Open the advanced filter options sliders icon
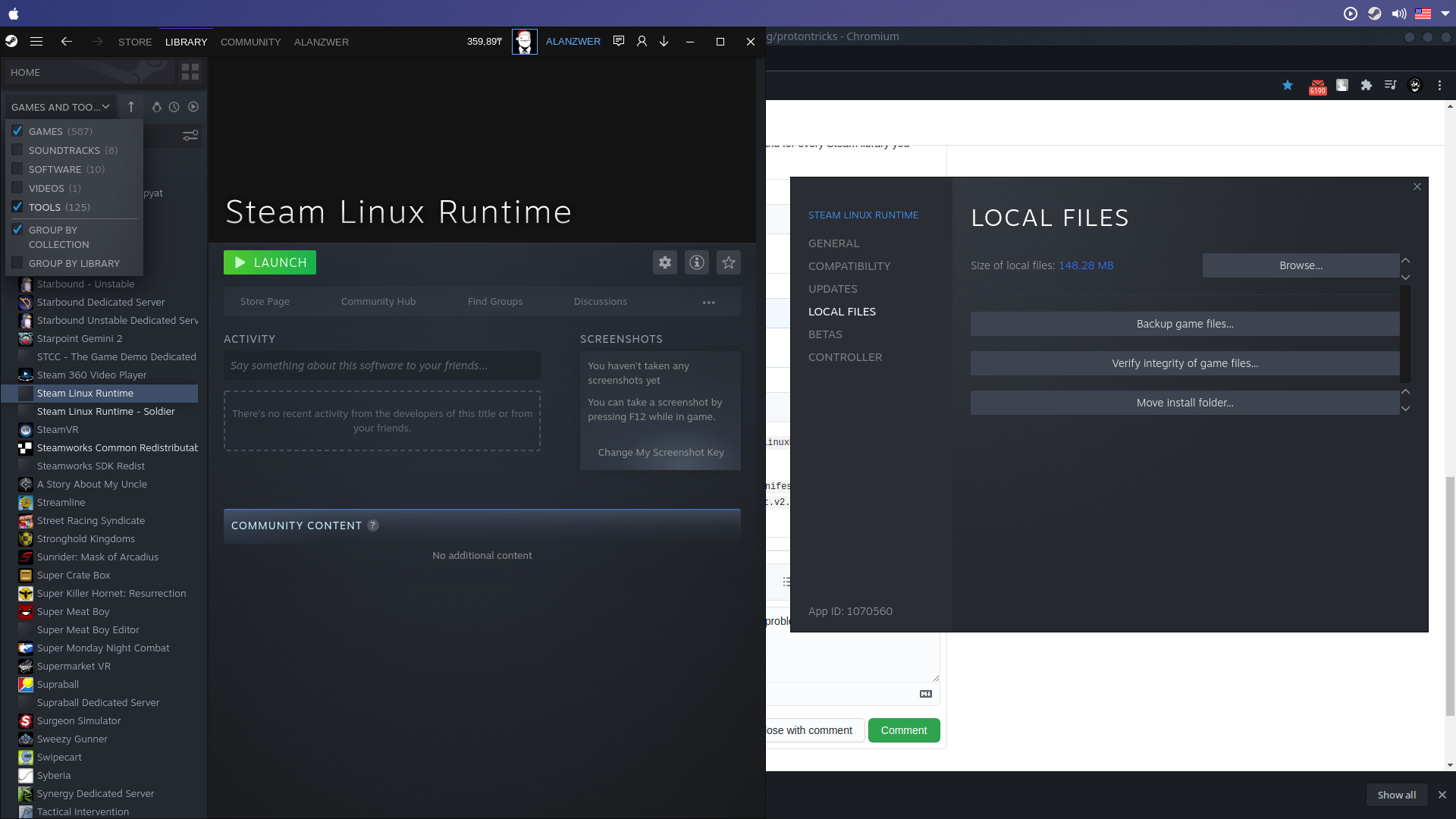Viewport: 1456px width, 819px height. pos(190,135)
